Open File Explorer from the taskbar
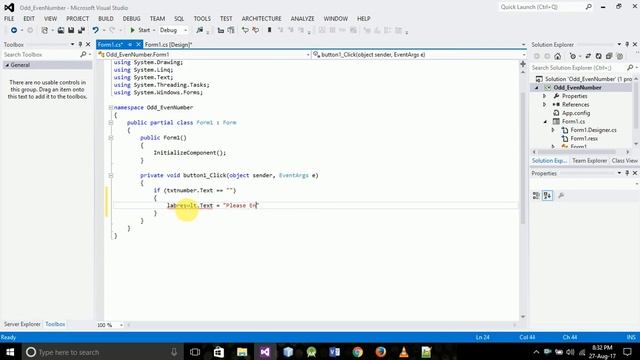This screenshot has width=640, height=360. pos(242,352)
